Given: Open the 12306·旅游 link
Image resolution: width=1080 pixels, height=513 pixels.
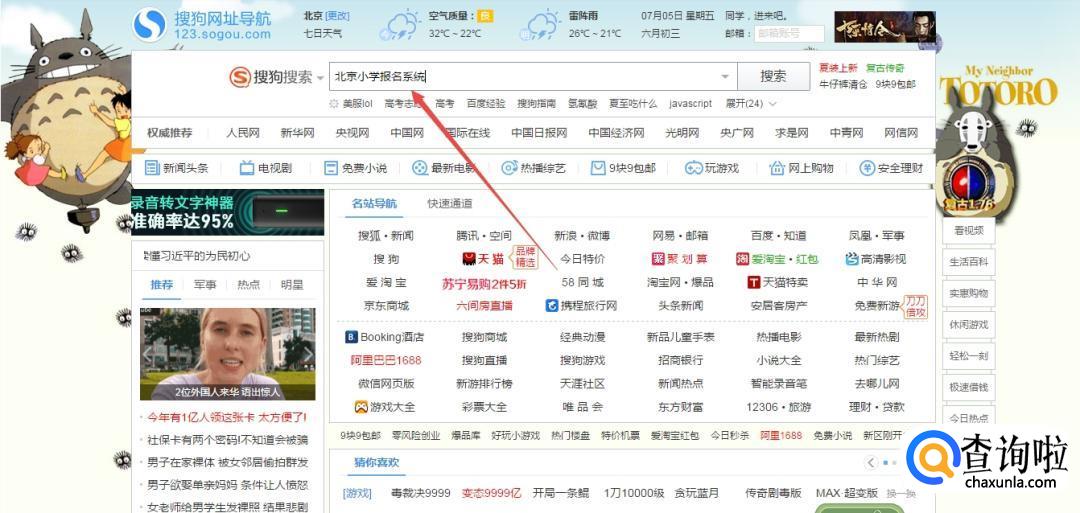Looking at the screenshot, I should point(778,407).
